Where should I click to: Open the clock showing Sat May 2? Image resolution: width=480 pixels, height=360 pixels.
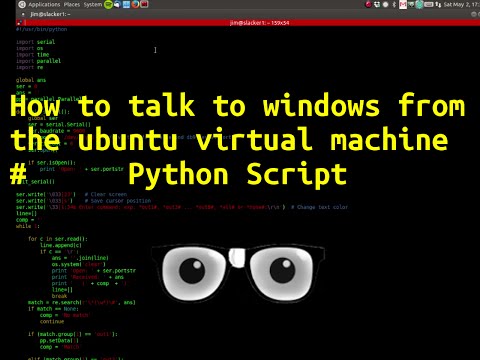(x=461, y=4)
